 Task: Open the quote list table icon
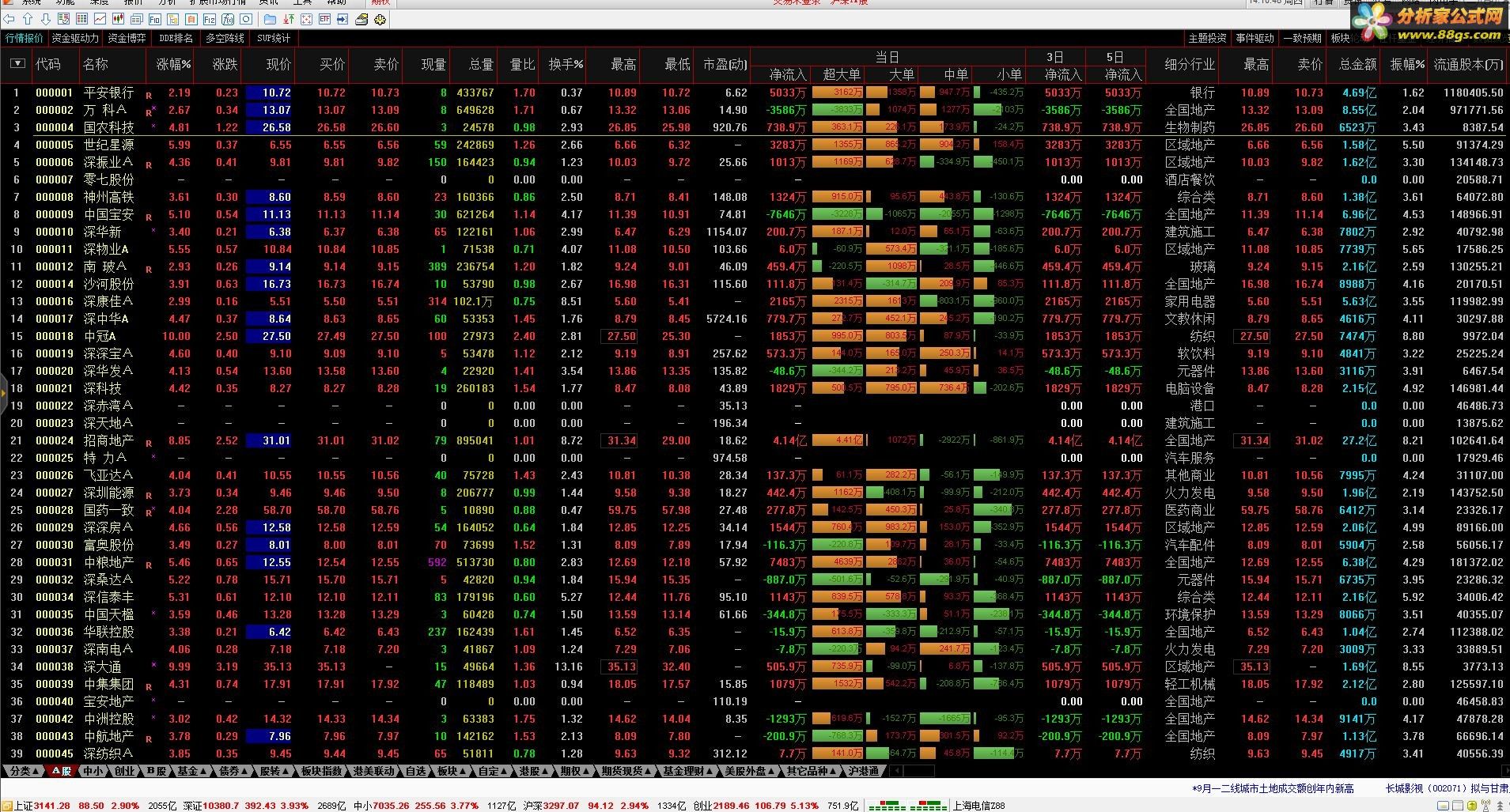point(63,19)
